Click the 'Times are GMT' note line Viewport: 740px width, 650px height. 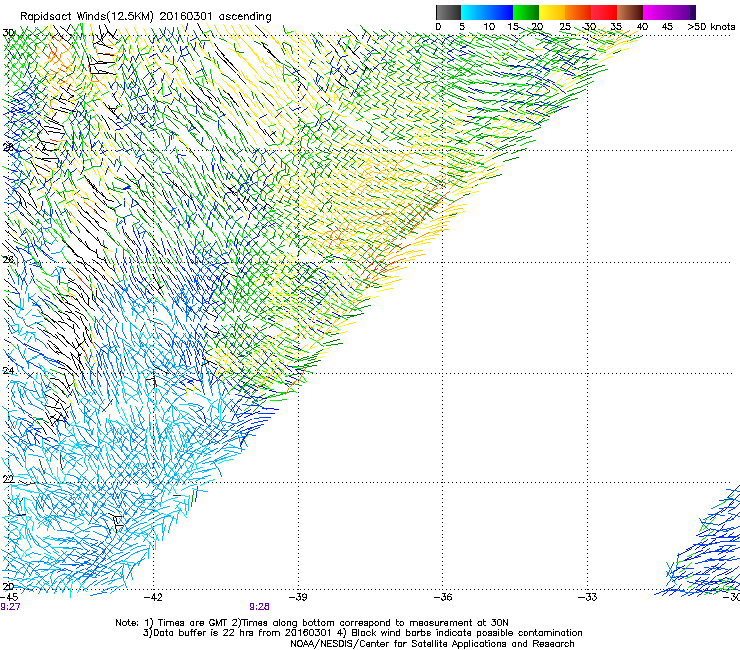pyautogui.click(x=312, y=623)
